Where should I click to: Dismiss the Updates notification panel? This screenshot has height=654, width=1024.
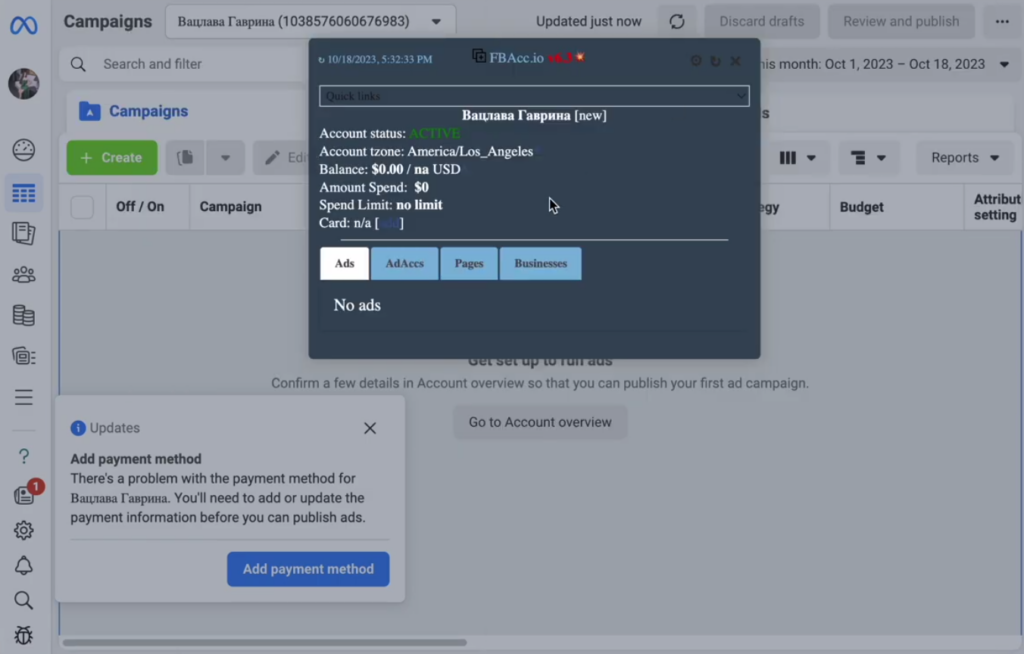click(x=370, y=428)
